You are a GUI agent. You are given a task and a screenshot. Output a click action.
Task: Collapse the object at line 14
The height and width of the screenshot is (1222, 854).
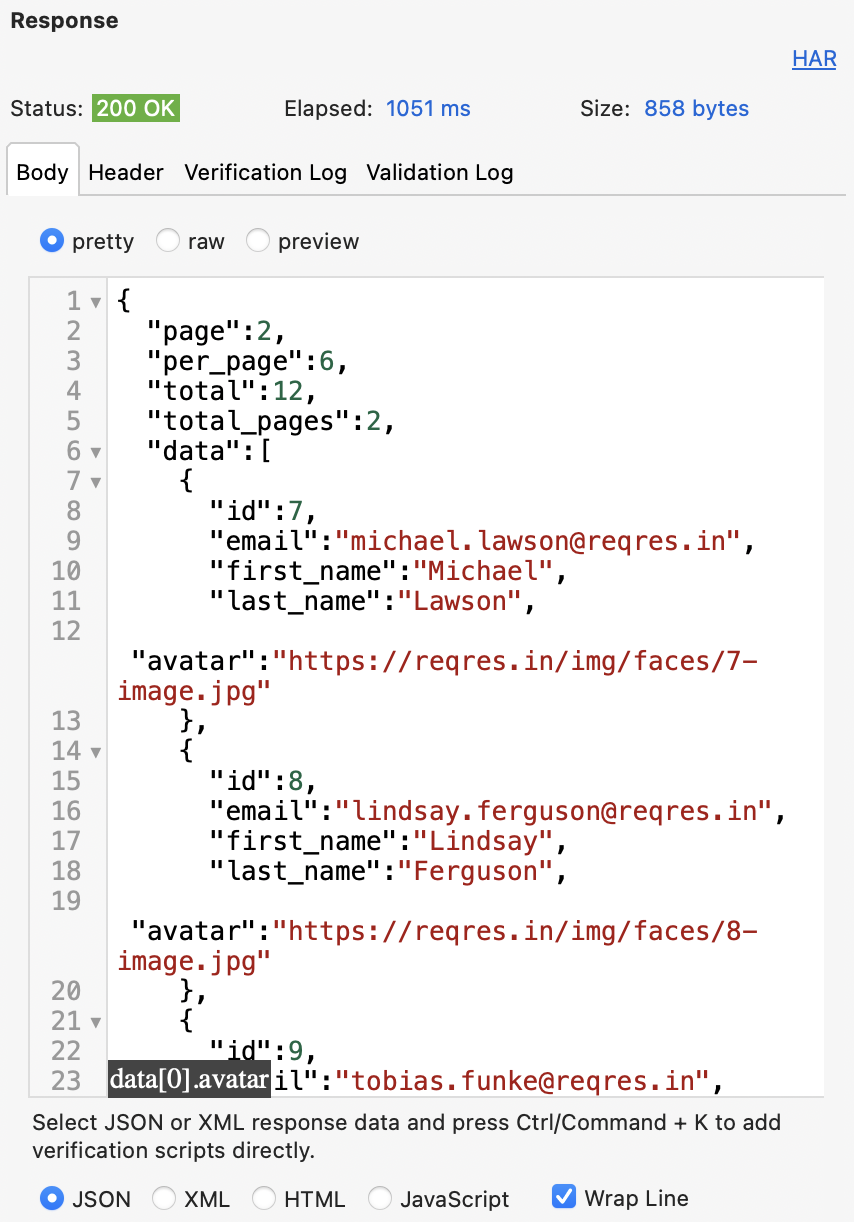(x=96, y=752)
